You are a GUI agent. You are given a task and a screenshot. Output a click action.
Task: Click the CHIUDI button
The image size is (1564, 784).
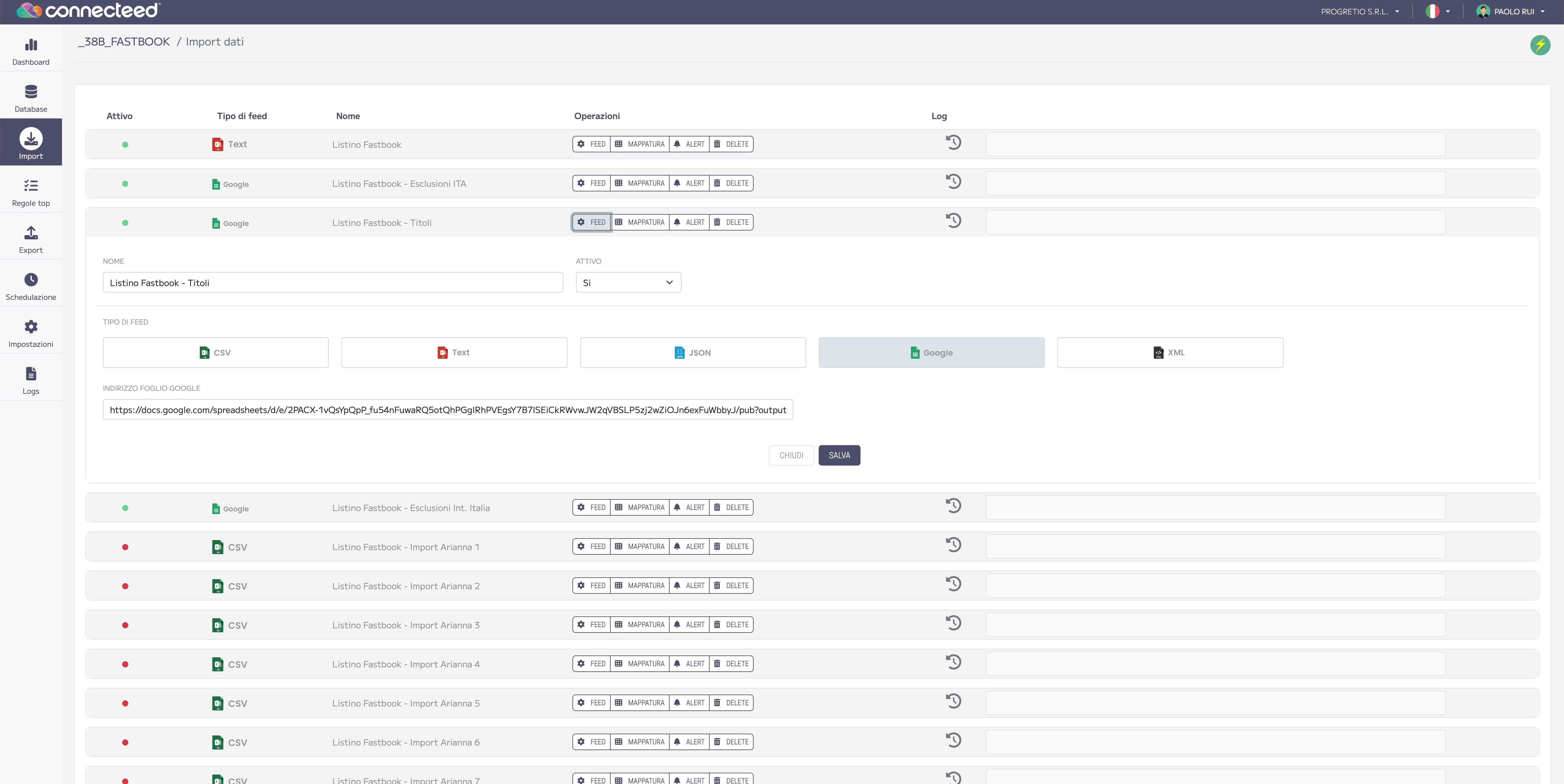coord(791,456)
